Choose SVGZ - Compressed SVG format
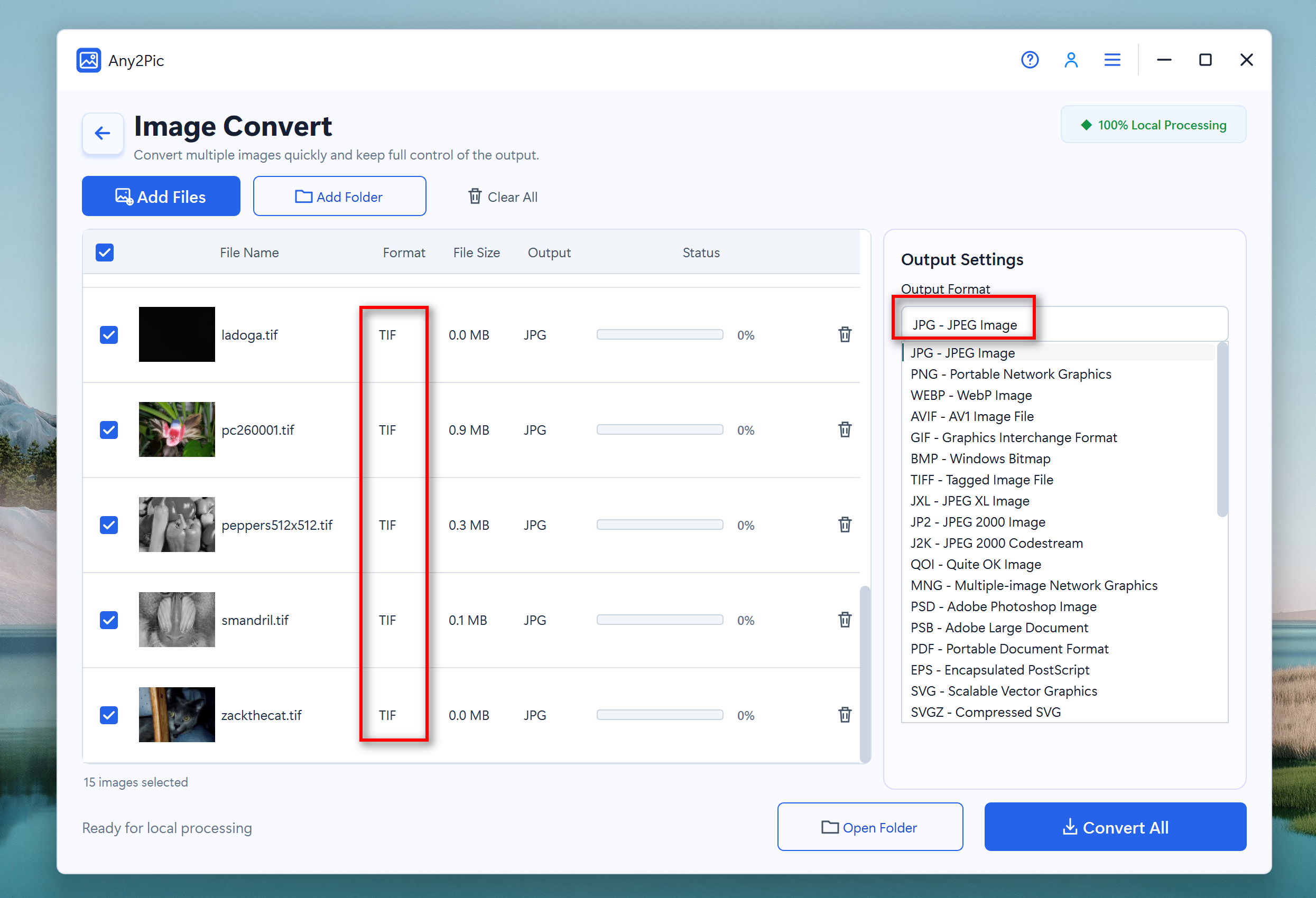The height and width of the screenshot is (898, 1316). [1059, 712]
